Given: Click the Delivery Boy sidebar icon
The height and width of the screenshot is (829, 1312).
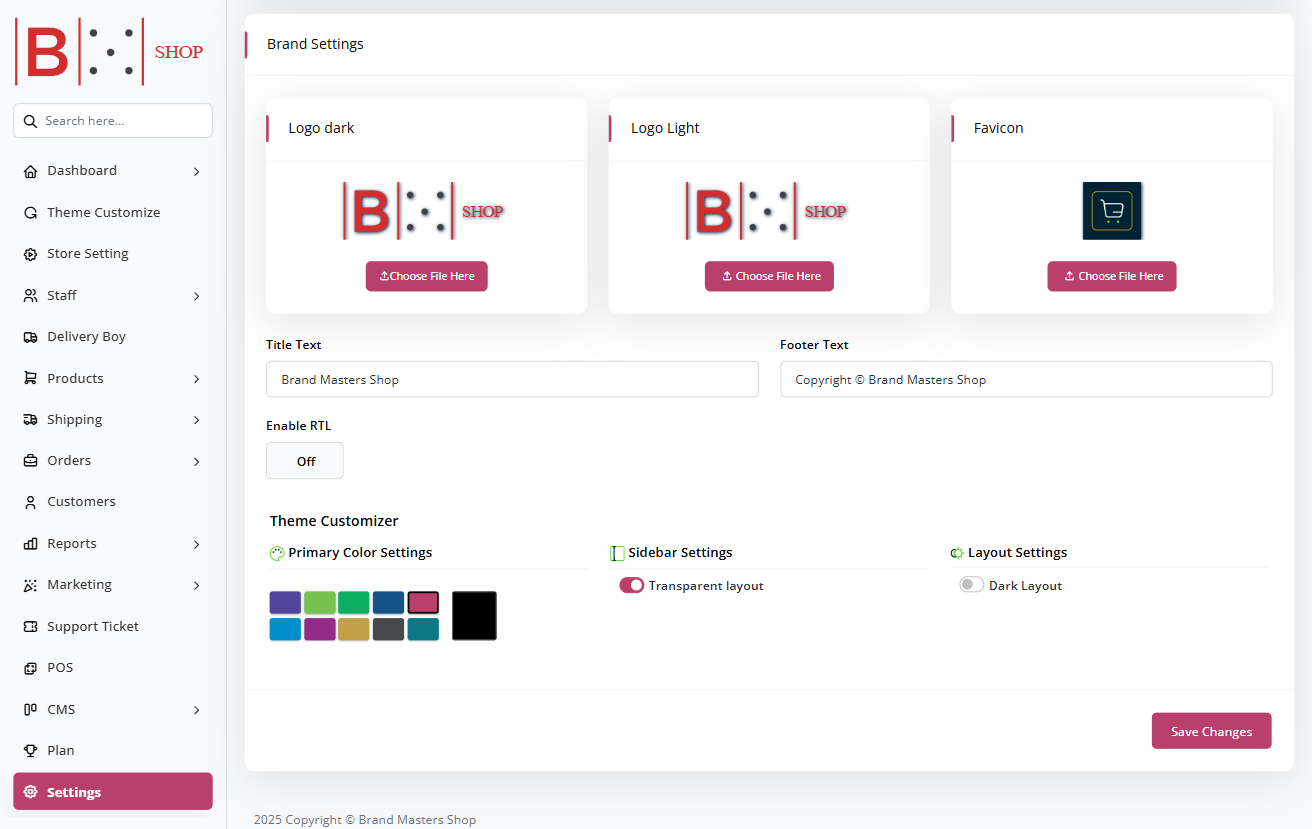Looking at the screenshot, I should click(30, 336).
